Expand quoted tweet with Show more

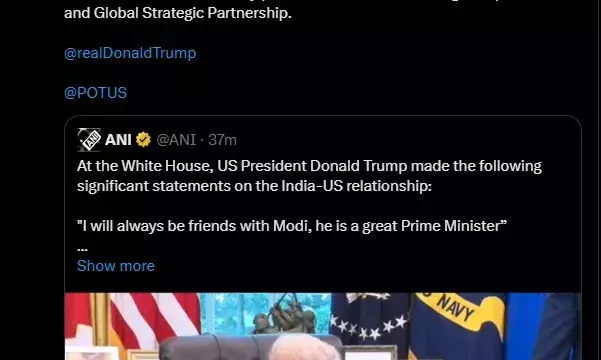pos(116,266)
